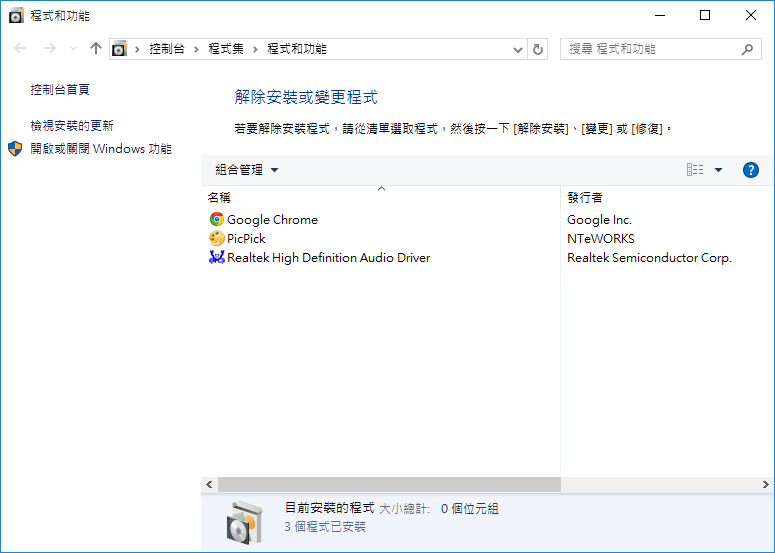Click the Realtek audio driver icon
This screenshot has width=775, height=553.
click(216, 257)
